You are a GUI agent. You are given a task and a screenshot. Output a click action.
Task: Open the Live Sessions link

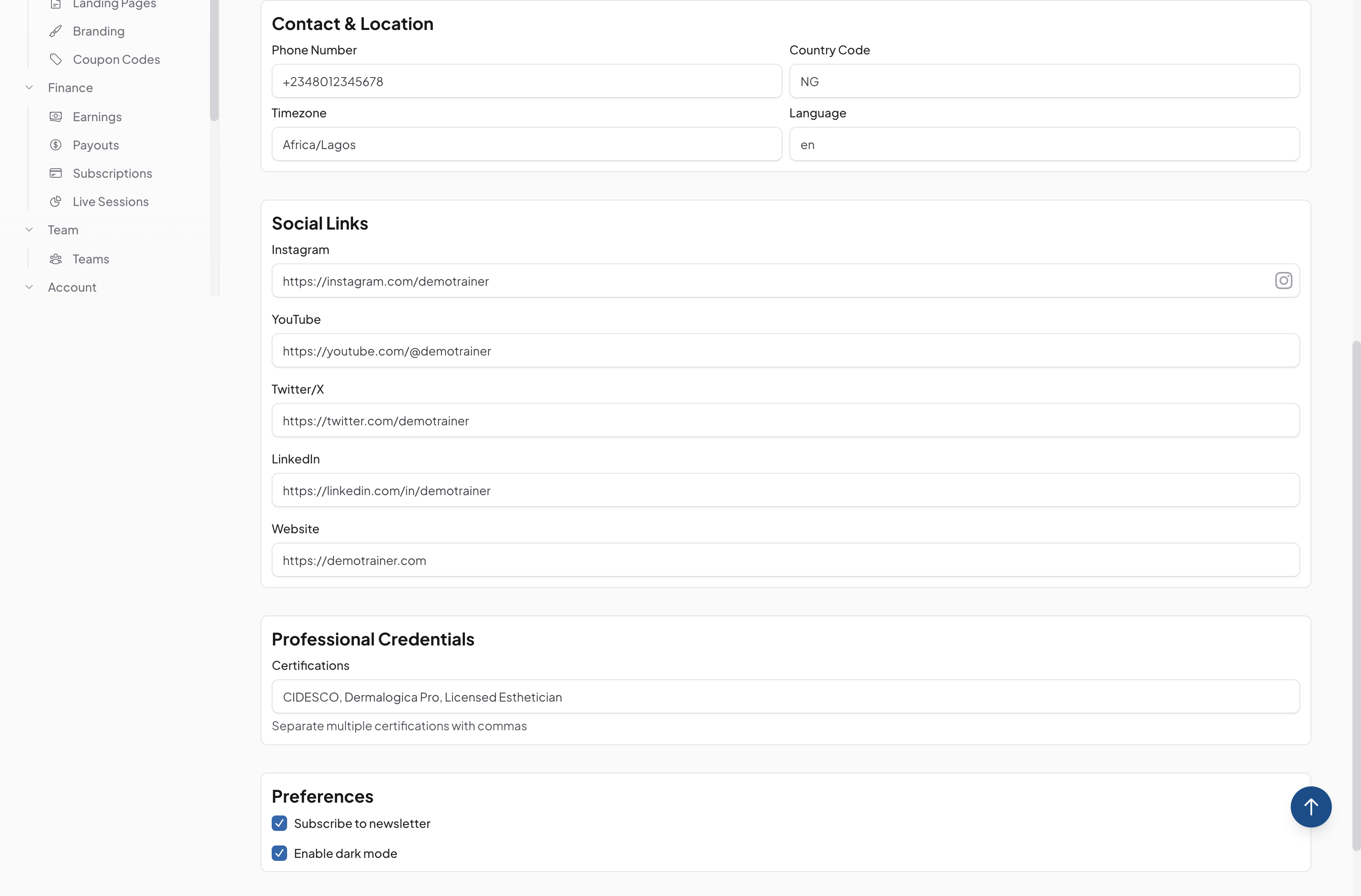[x=111, y=202]
